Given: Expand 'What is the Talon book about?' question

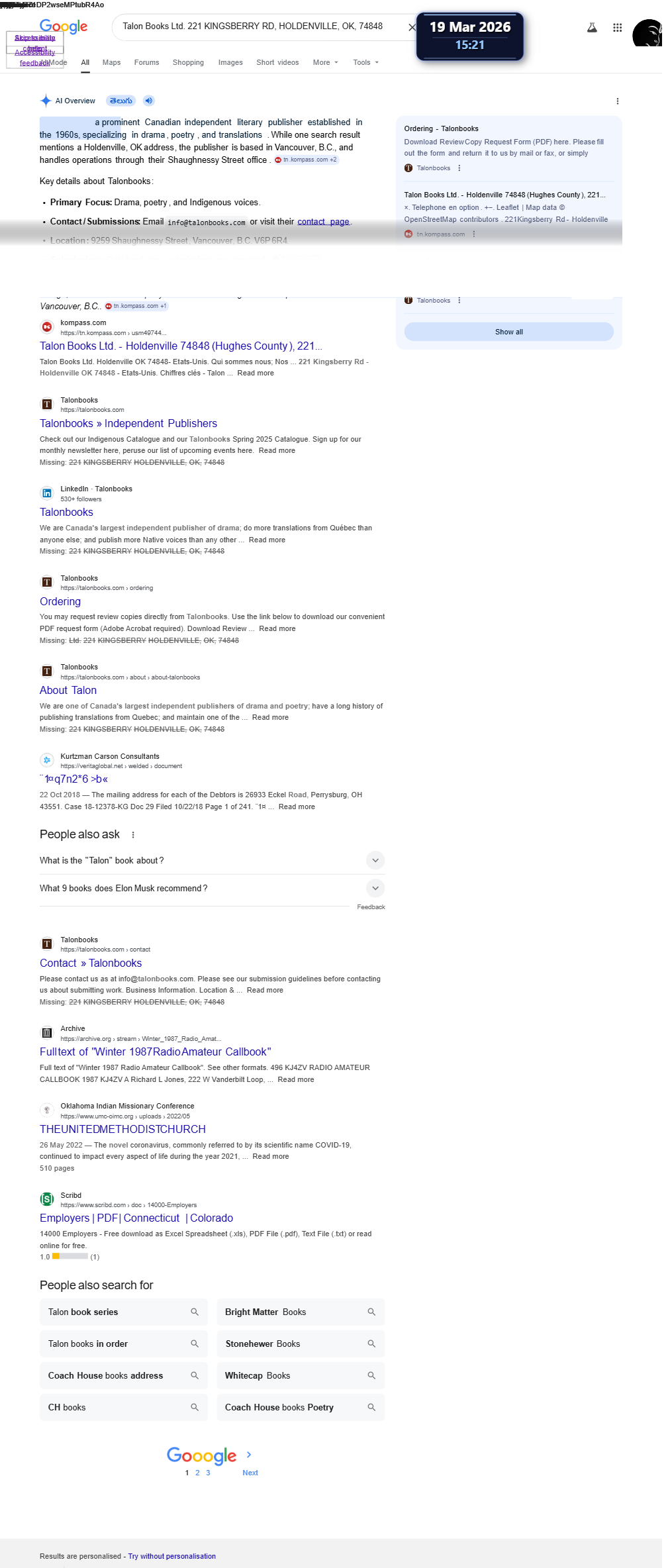Looking at the screenshot, I should pyautogui.click(x=212, y=860).
